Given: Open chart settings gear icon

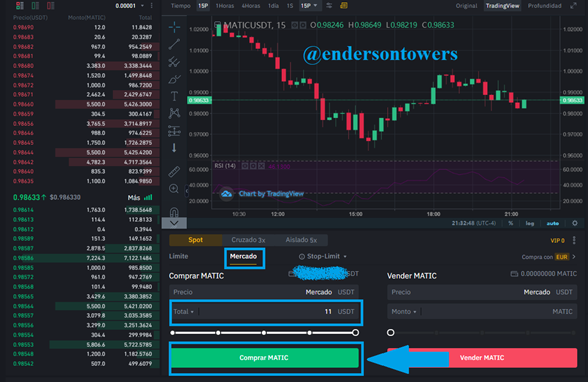Looking at the screenshot, I should 574,223.
